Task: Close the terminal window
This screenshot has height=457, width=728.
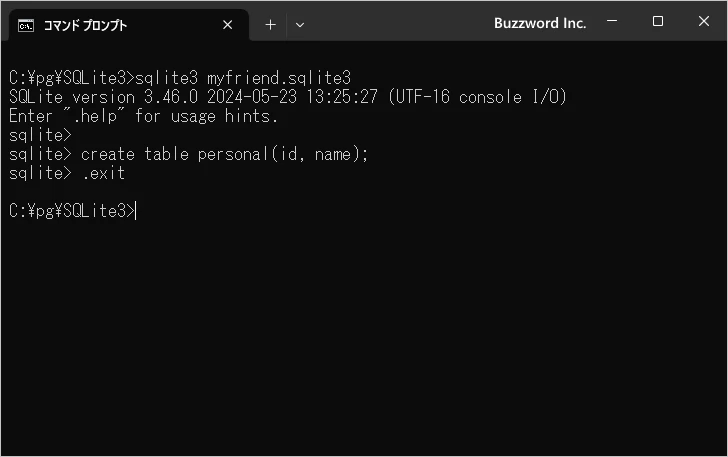Action: pos(704,21)
